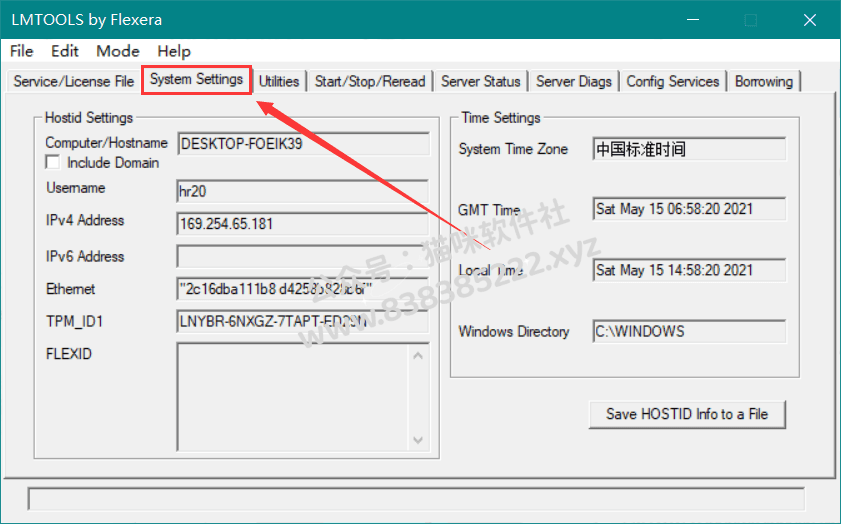
Task: Select the System Settings tab
Action: point(196,79)
